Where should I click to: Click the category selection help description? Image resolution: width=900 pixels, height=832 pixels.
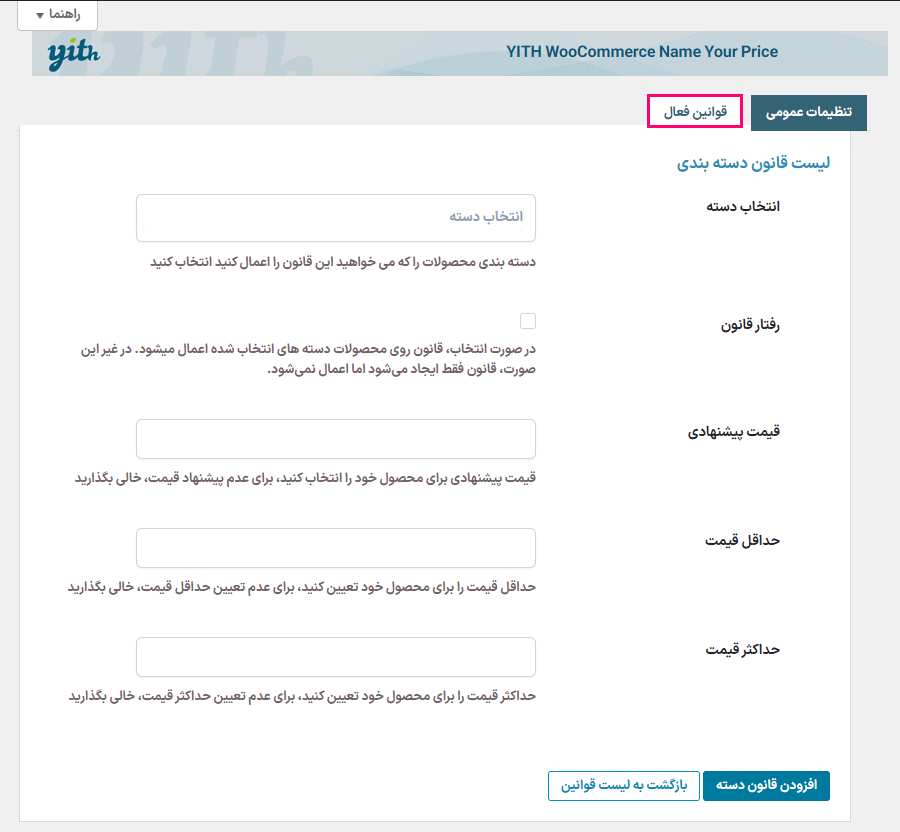coord(343,262)
